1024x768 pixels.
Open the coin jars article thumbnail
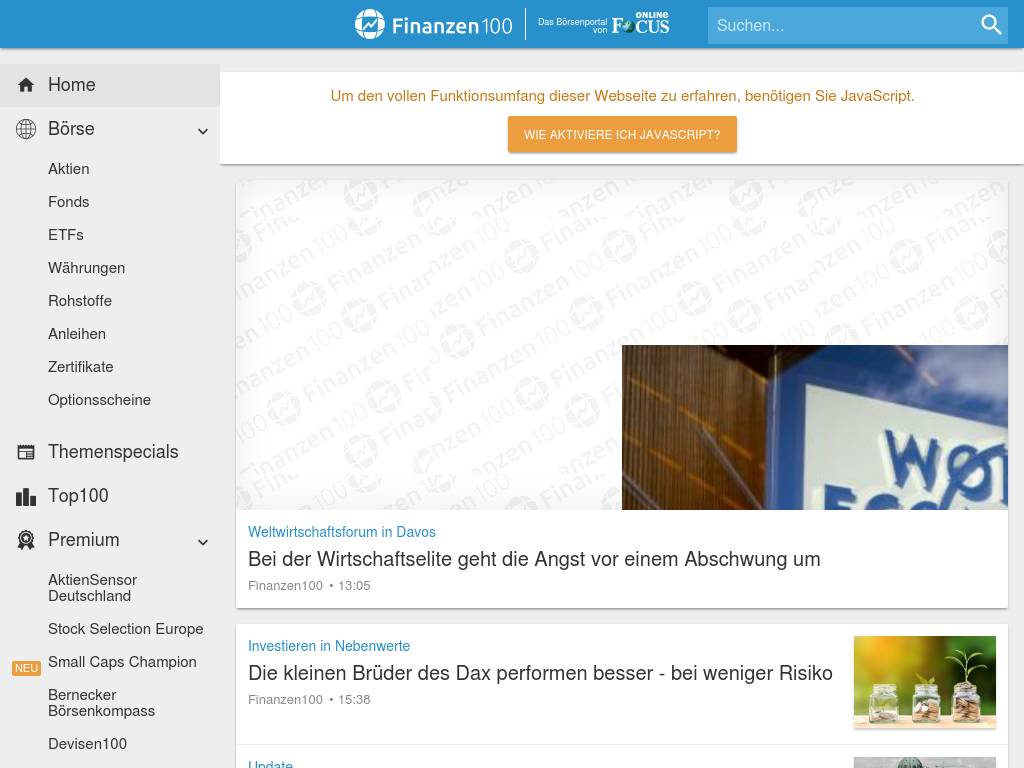[x=924, y=681]
